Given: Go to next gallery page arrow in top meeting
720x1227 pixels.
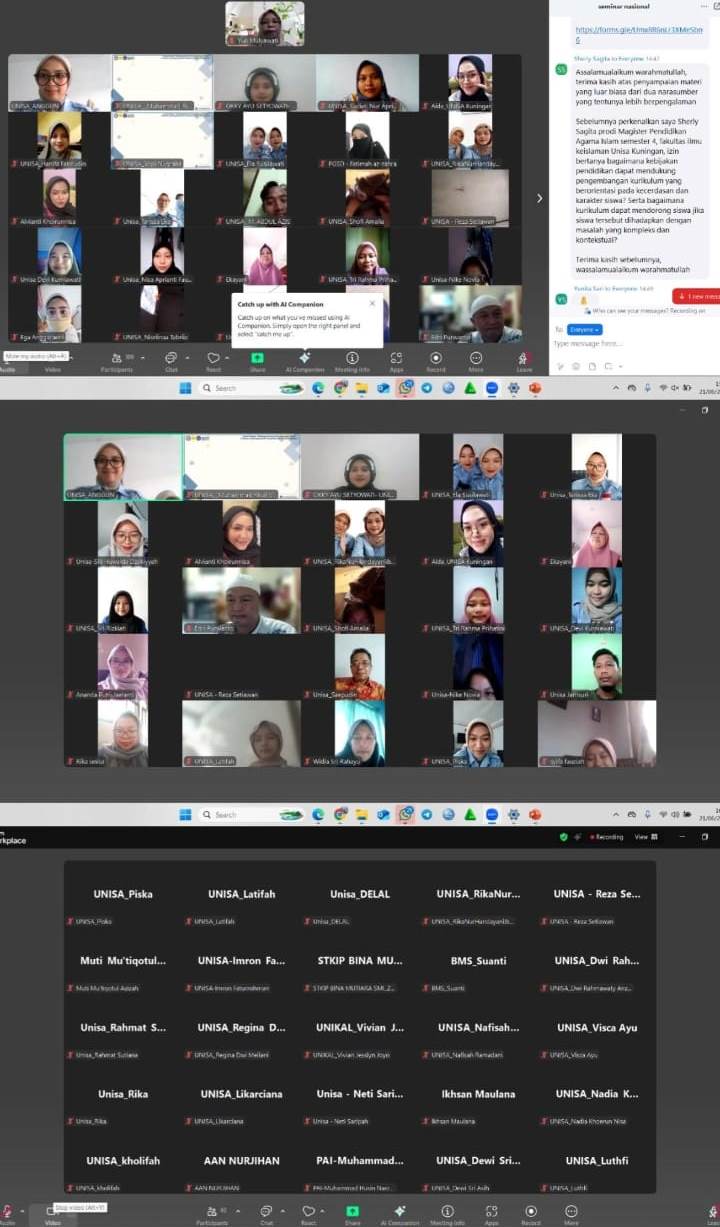Looking at the screenshot, I should click(540, 198).
